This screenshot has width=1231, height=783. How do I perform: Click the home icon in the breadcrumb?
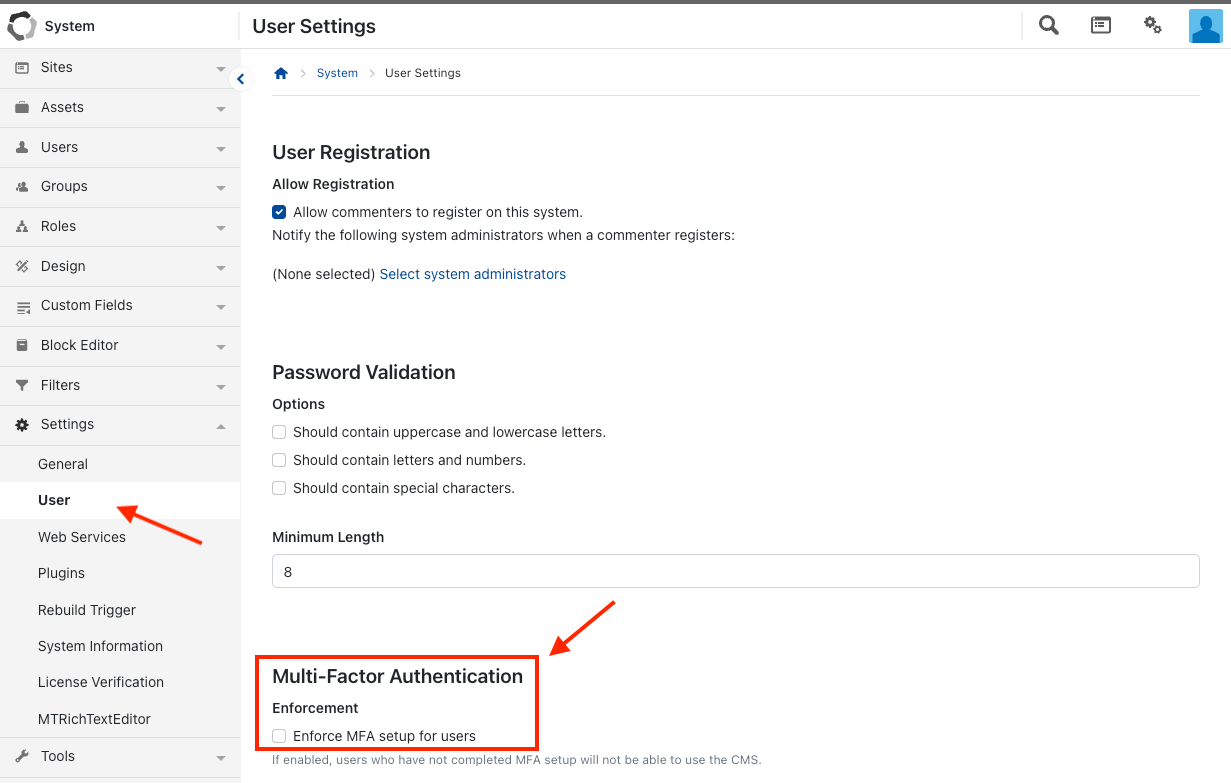pyautogui.click(x=281, y=73)
